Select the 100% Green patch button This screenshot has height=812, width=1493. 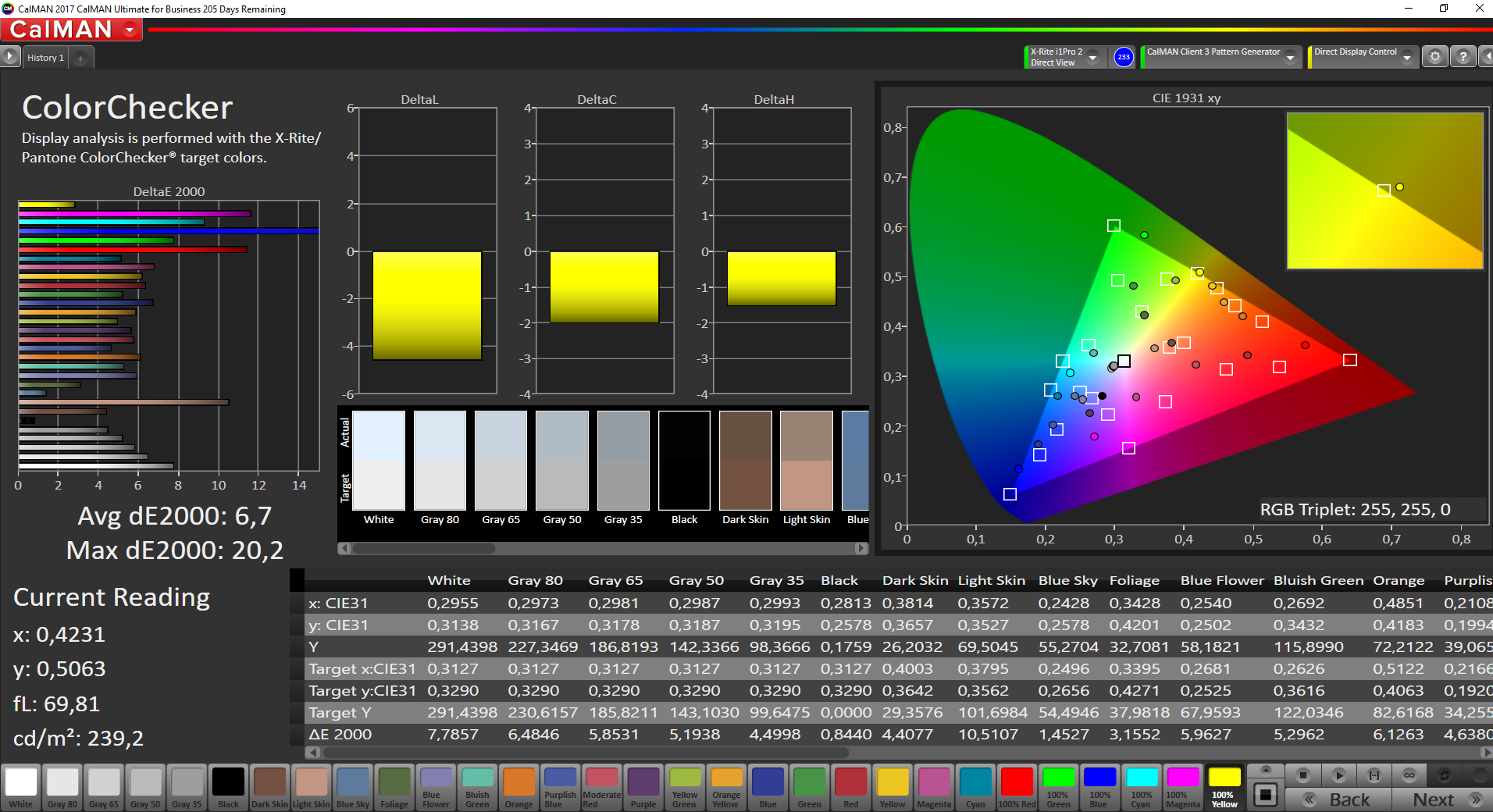[x=1058, y=787]
